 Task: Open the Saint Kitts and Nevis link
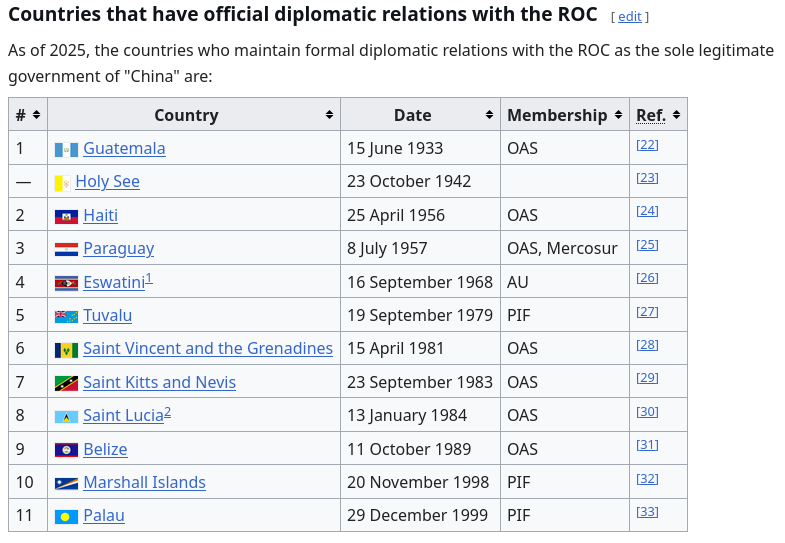pos(160,382)
